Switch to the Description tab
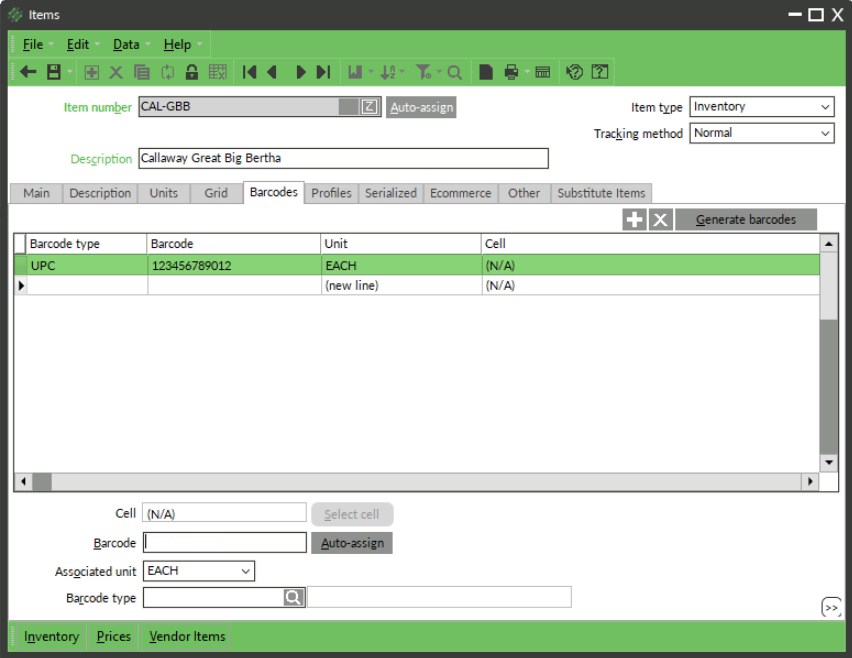Screen dimensions: 852x658 [100, 193]
